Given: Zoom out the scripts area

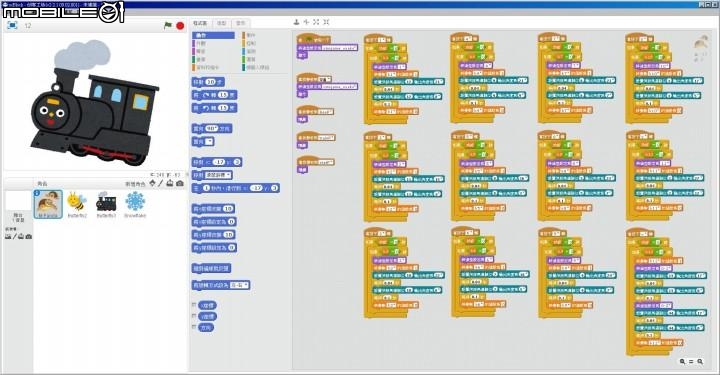Looking at the screenshot, I should [x=682, y=362].
